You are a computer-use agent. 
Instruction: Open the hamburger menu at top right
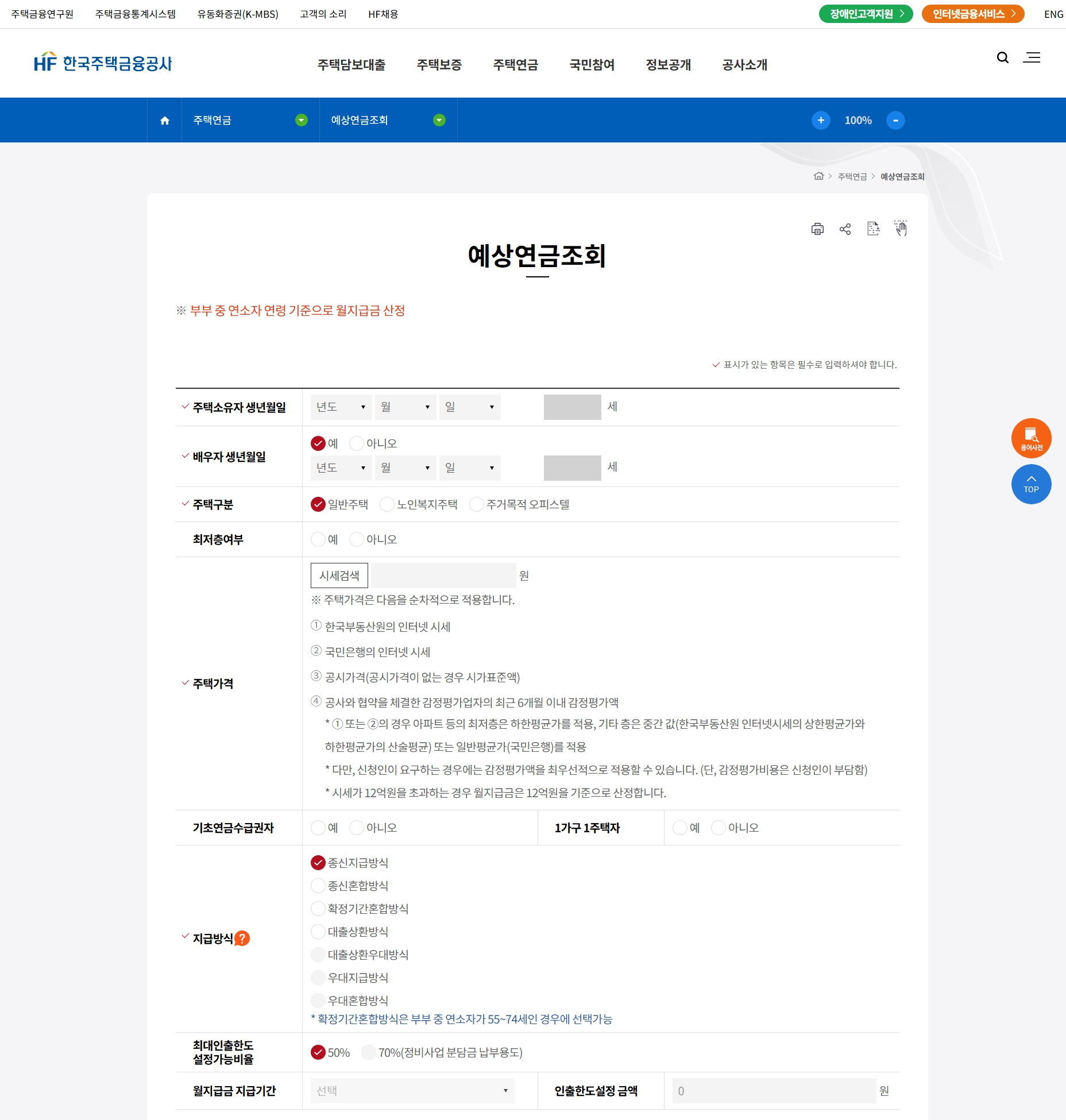[x=1032, y=57]
